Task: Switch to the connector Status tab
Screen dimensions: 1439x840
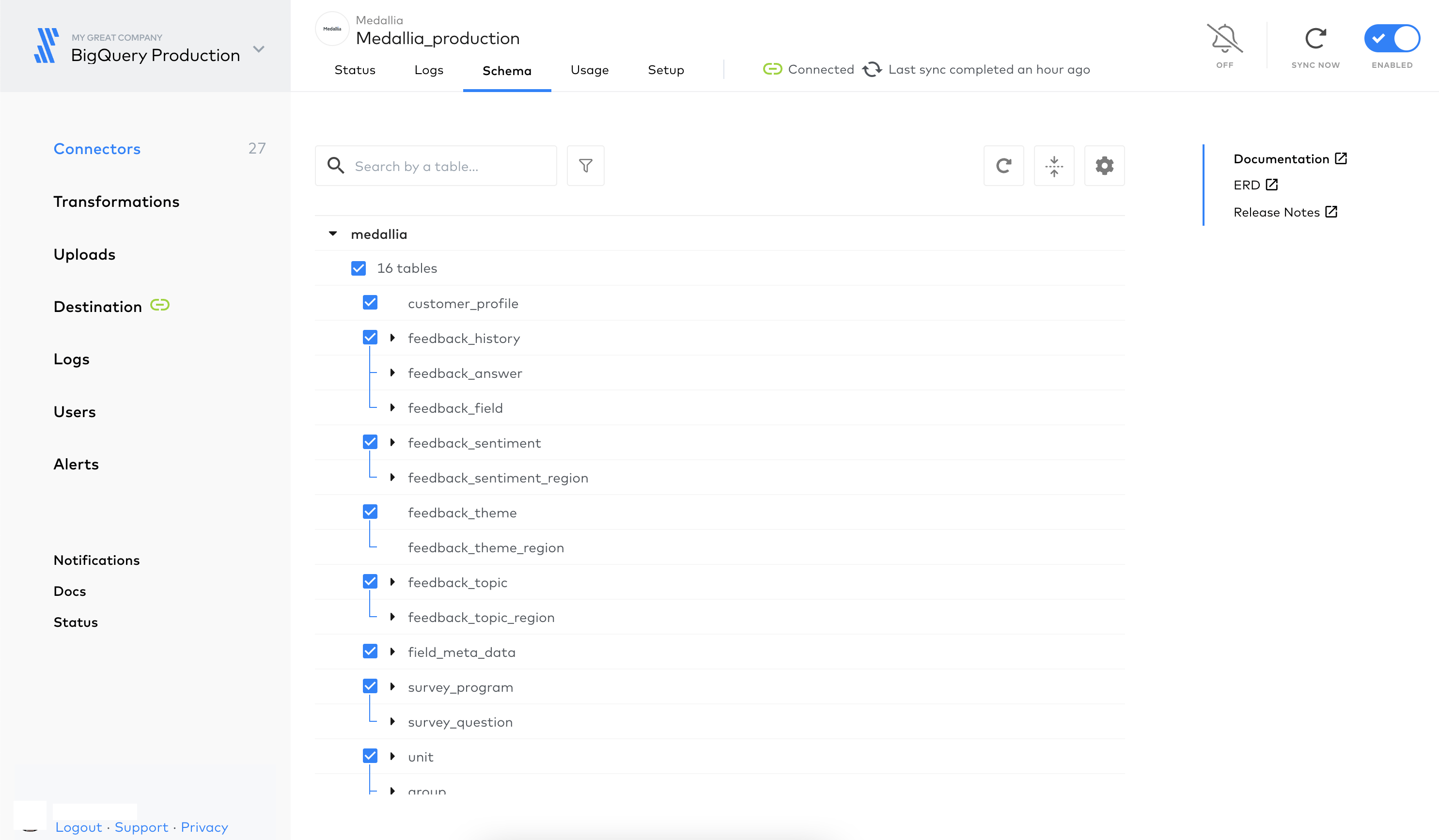Action: [x=355, y=70]
